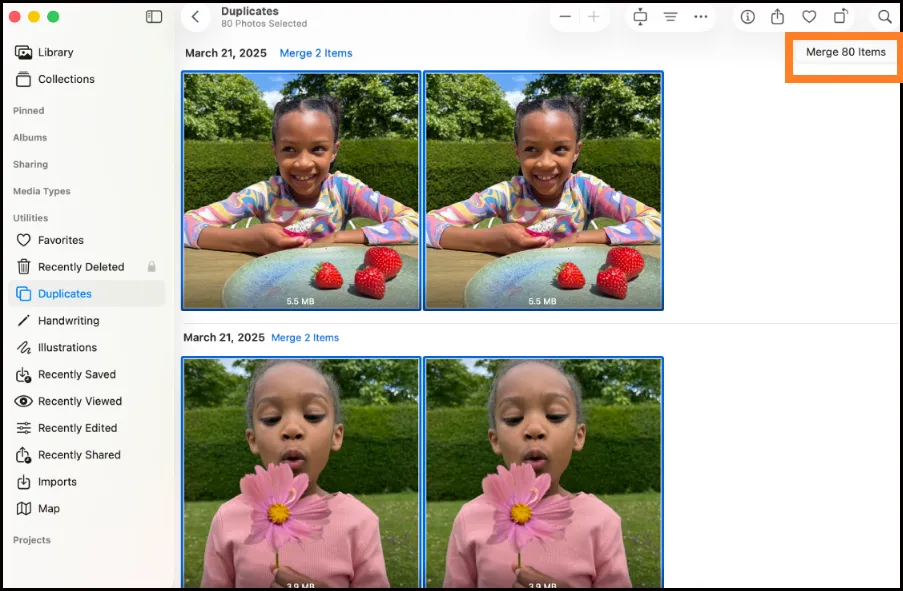
Task: Toggle favorite with the heart icon
Action: point(809,16)
